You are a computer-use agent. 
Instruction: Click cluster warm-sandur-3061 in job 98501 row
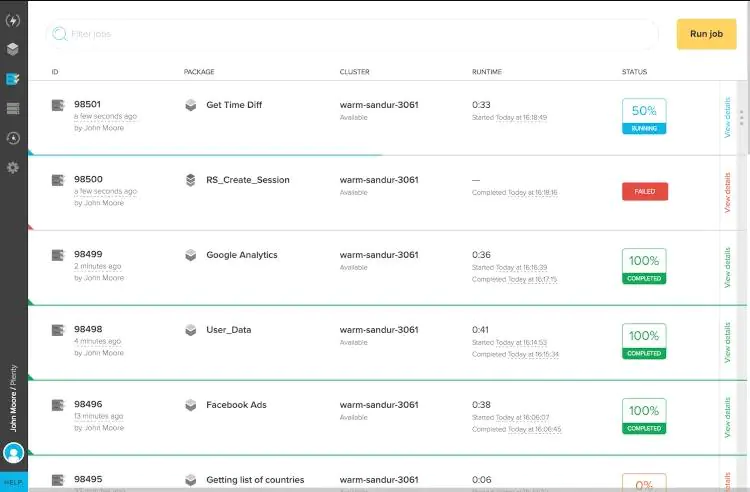pyautogui.click(x=379, y=105)
